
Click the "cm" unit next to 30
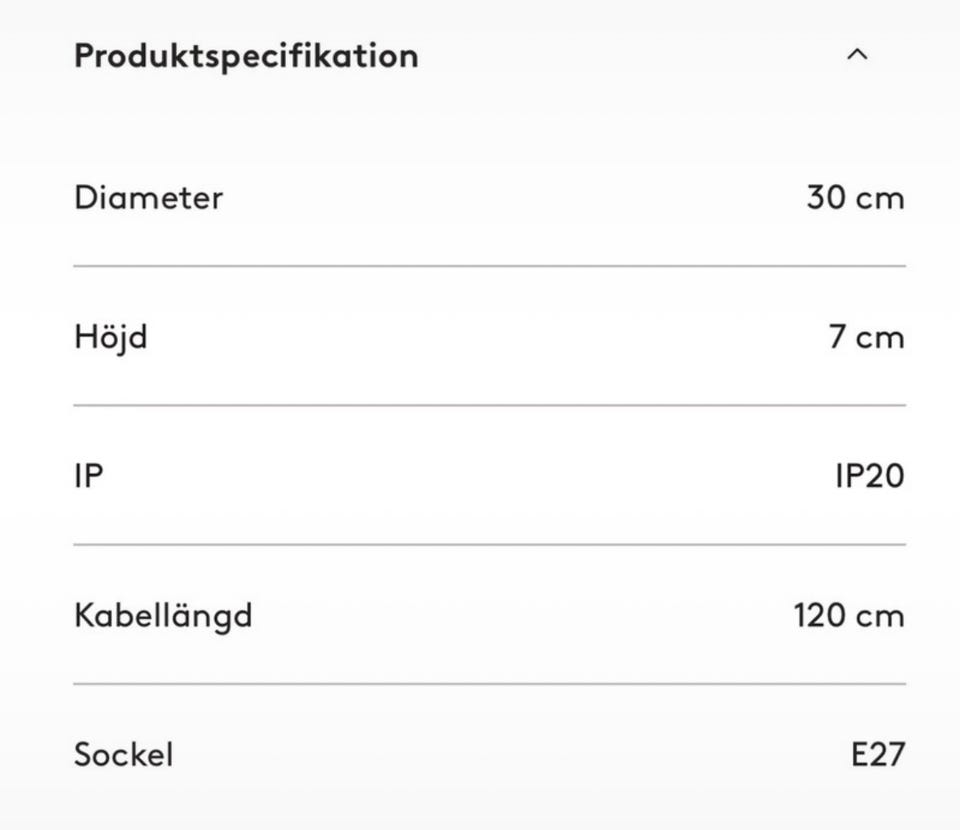[880, 198]
